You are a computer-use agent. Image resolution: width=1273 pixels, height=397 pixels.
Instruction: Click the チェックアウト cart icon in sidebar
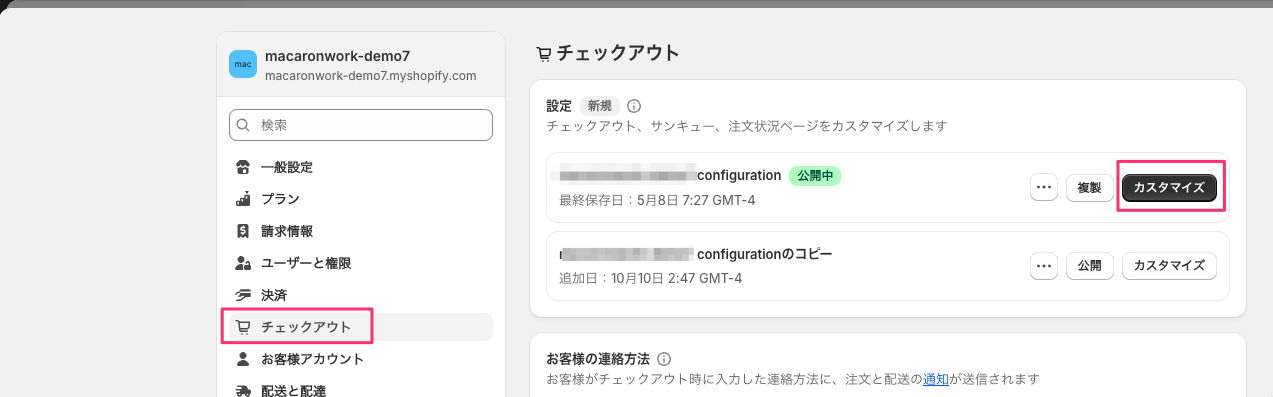[x=243, y=327]
